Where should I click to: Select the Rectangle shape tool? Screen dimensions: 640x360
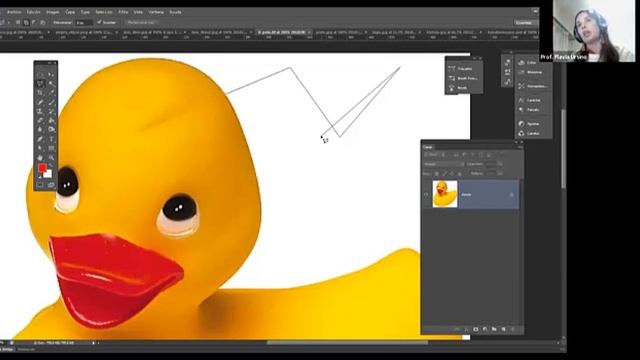coord(51,148)
